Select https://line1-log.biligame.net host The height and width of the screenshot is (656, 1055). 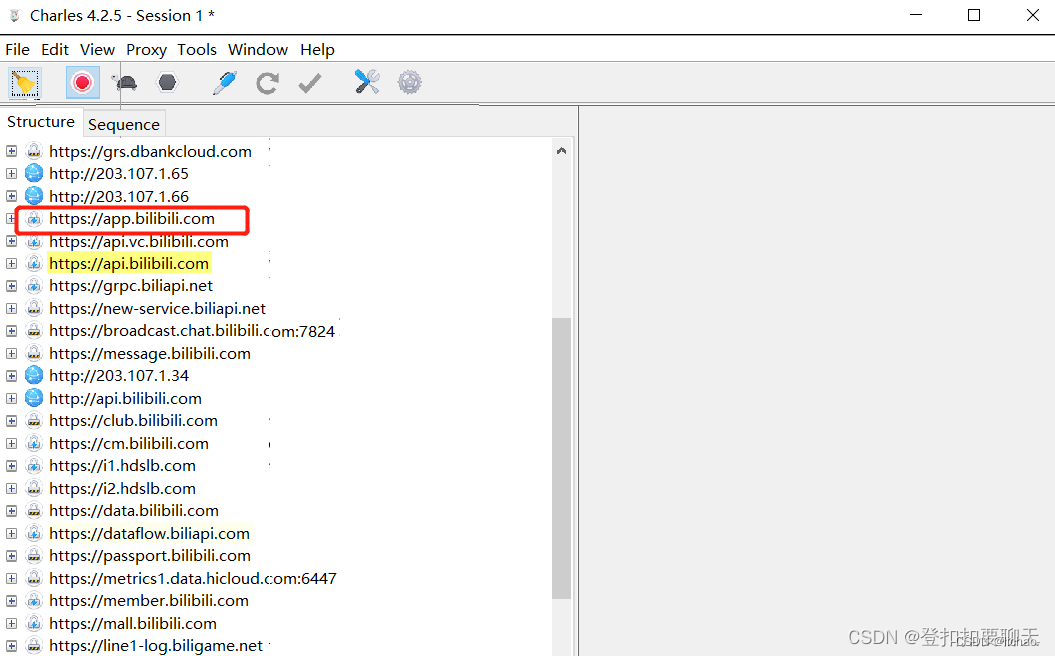click(155, 645)
